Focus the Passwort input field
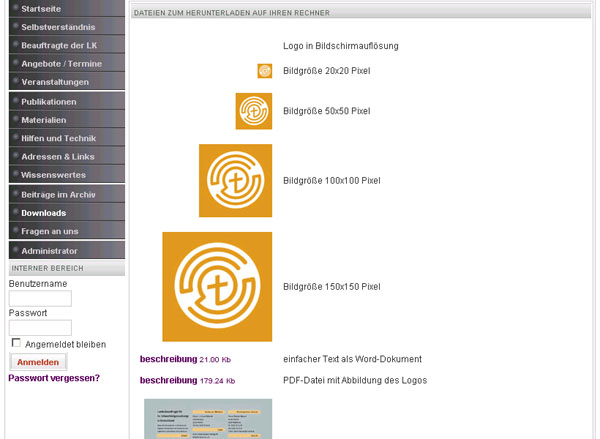This screenshot has width=600, height=439. pyautogui.click(x=40, y=328)
